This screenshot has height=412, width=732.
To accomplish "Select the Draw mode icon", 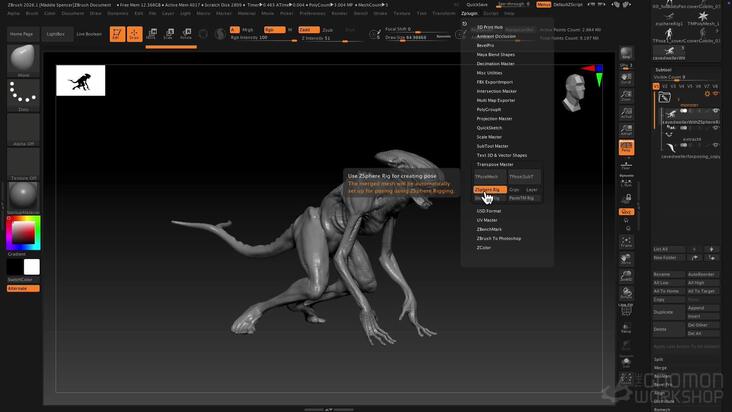I will pos(134,34).
